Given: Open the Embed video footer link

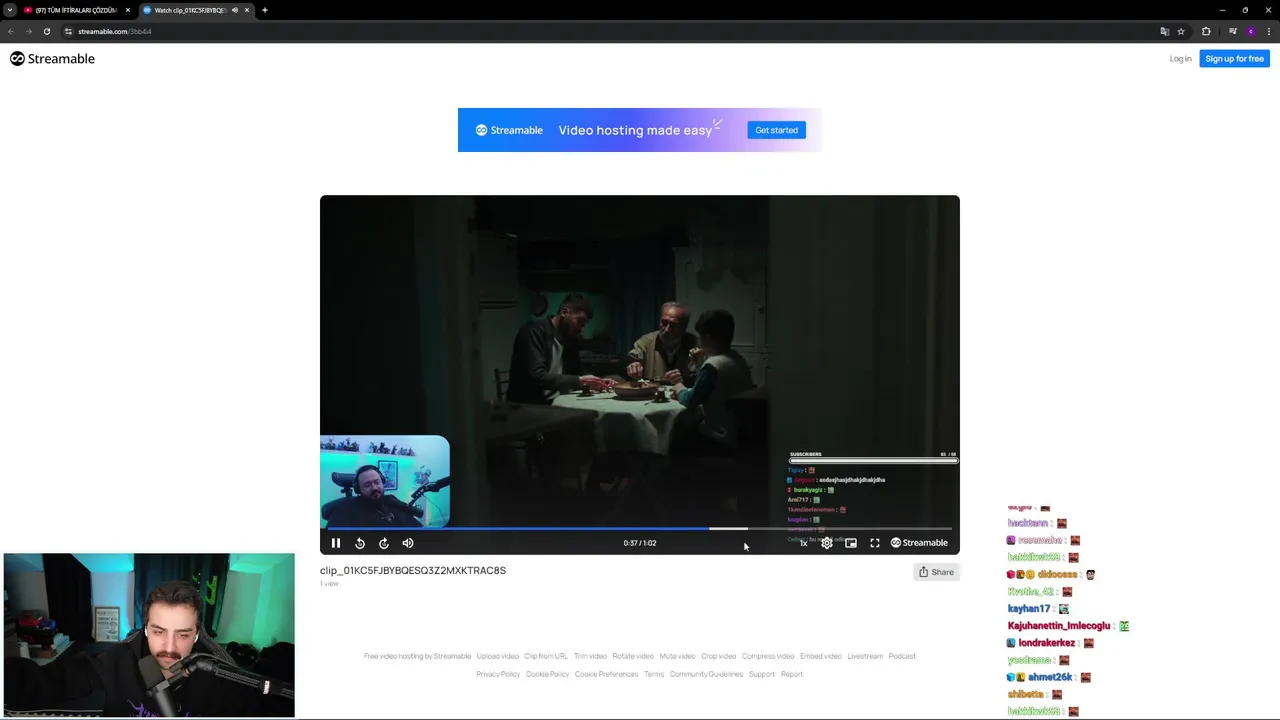Looking at the screenshot, I should 821,656.
